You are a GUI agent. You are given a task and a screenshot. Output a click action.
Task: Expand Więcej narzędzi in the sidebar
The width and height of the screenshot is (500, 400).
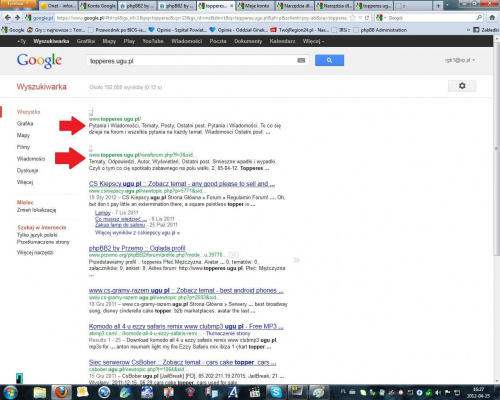[x=35, y=252]
